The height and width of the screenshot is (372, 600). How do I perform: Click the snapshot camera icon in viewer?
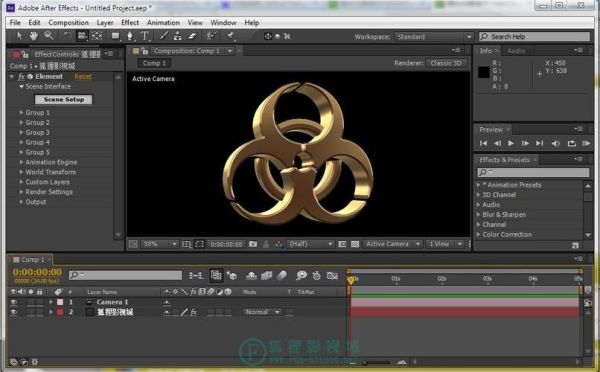click(253, 244)
